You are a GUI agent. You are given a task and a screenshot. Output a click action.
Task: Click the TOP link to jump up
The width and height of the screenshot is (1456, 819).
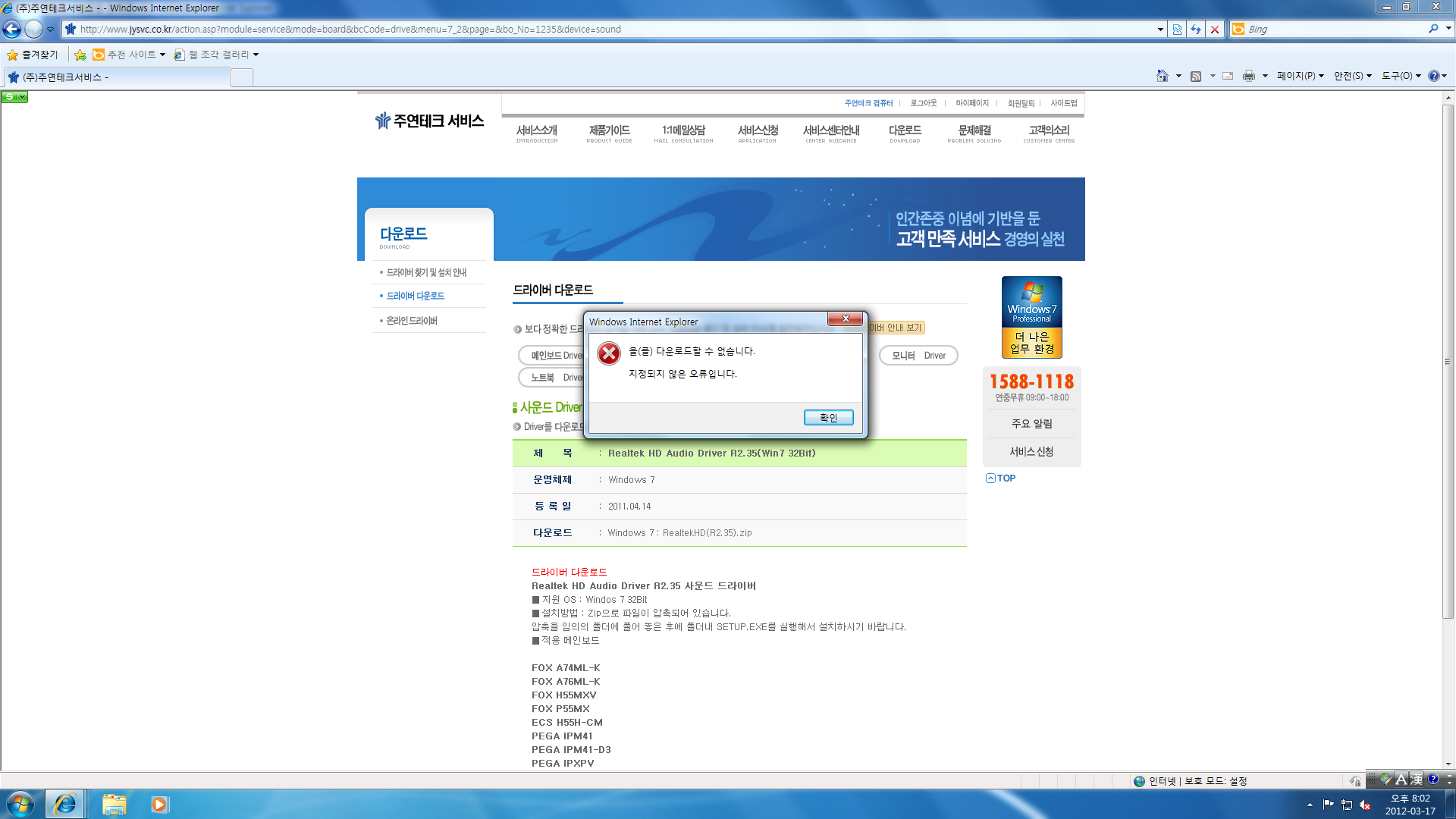(1000, 479)
